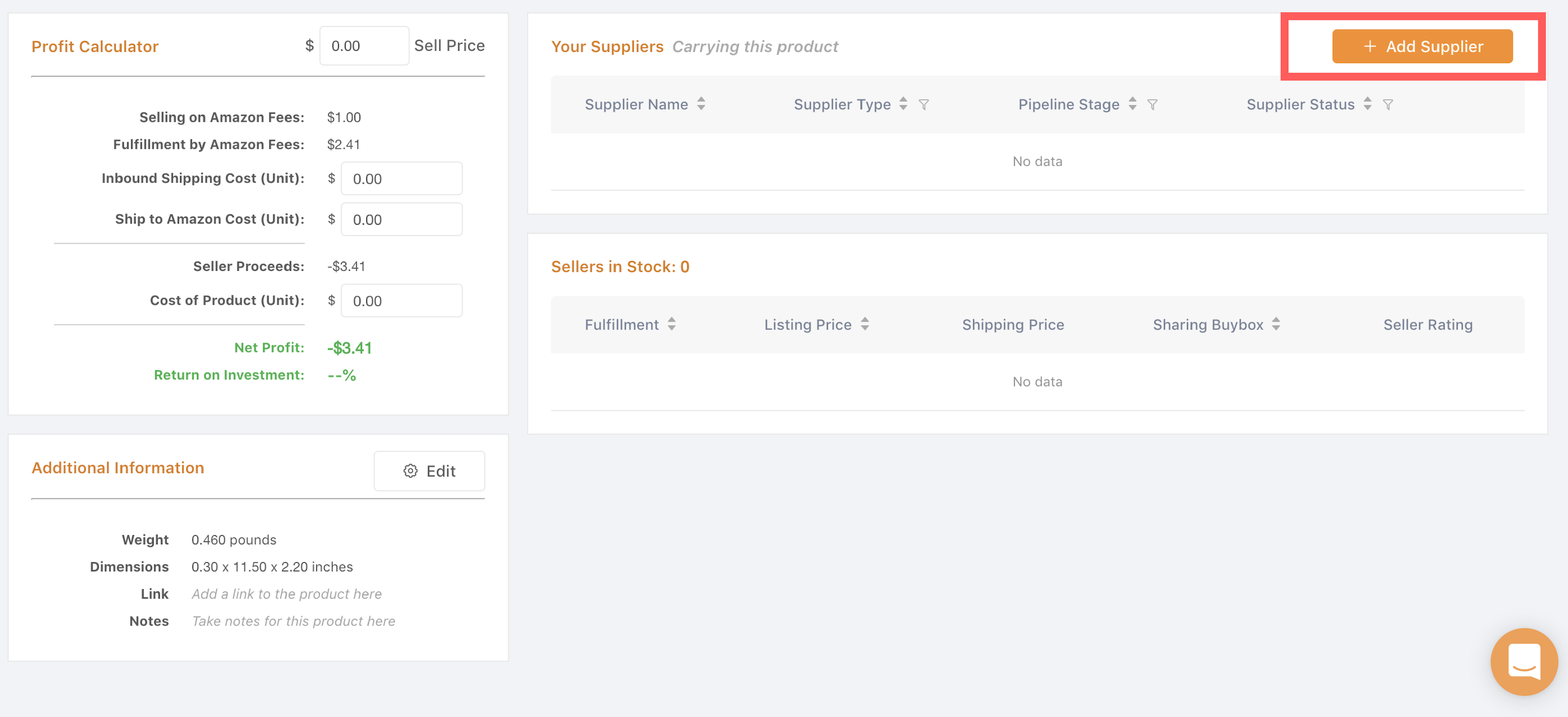
Task: Open the Supplier Type filter funnel
Action: pyautogui.click(x=924, y=105)
